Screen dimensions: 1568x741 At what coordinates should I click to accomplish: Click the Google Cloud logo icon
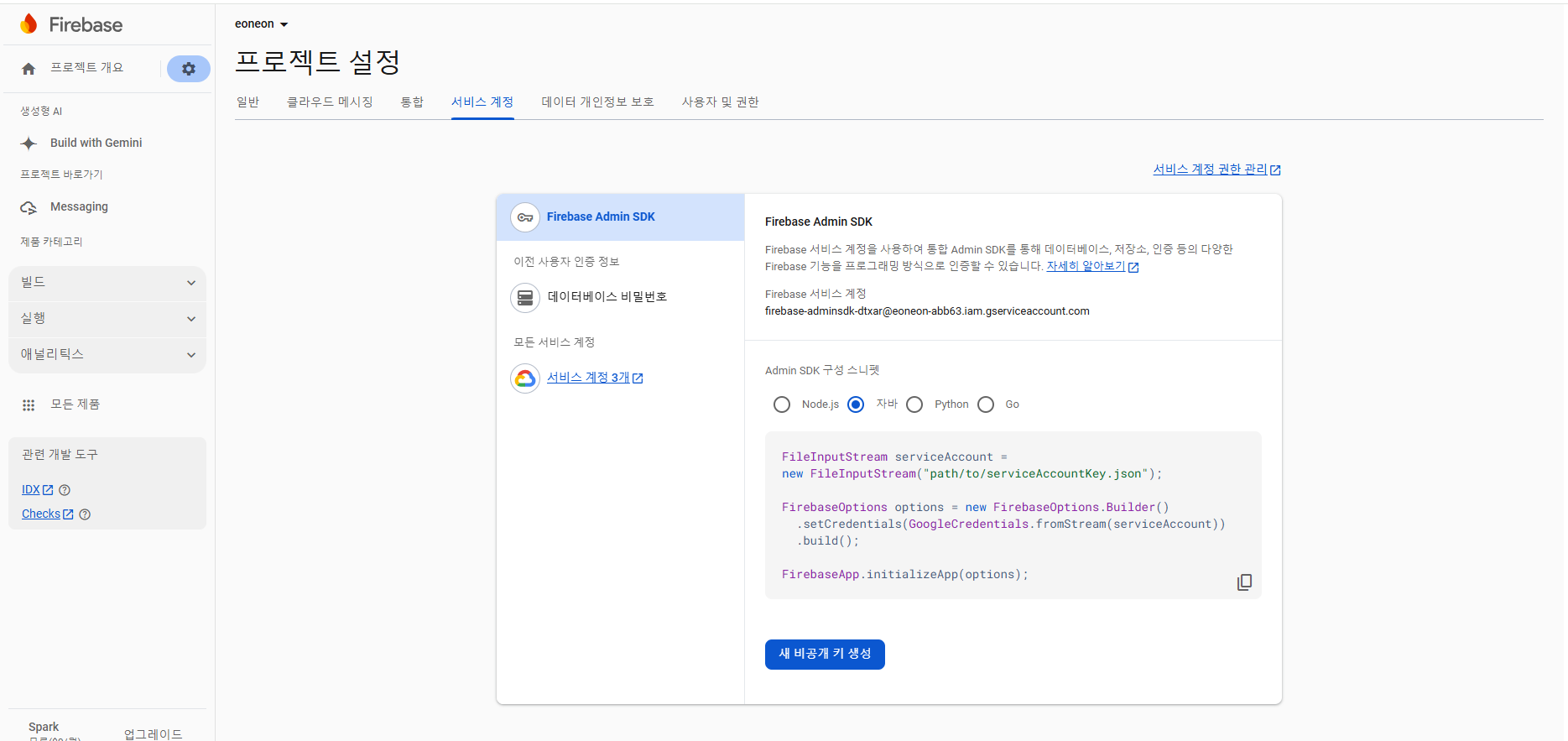(525, 378)
